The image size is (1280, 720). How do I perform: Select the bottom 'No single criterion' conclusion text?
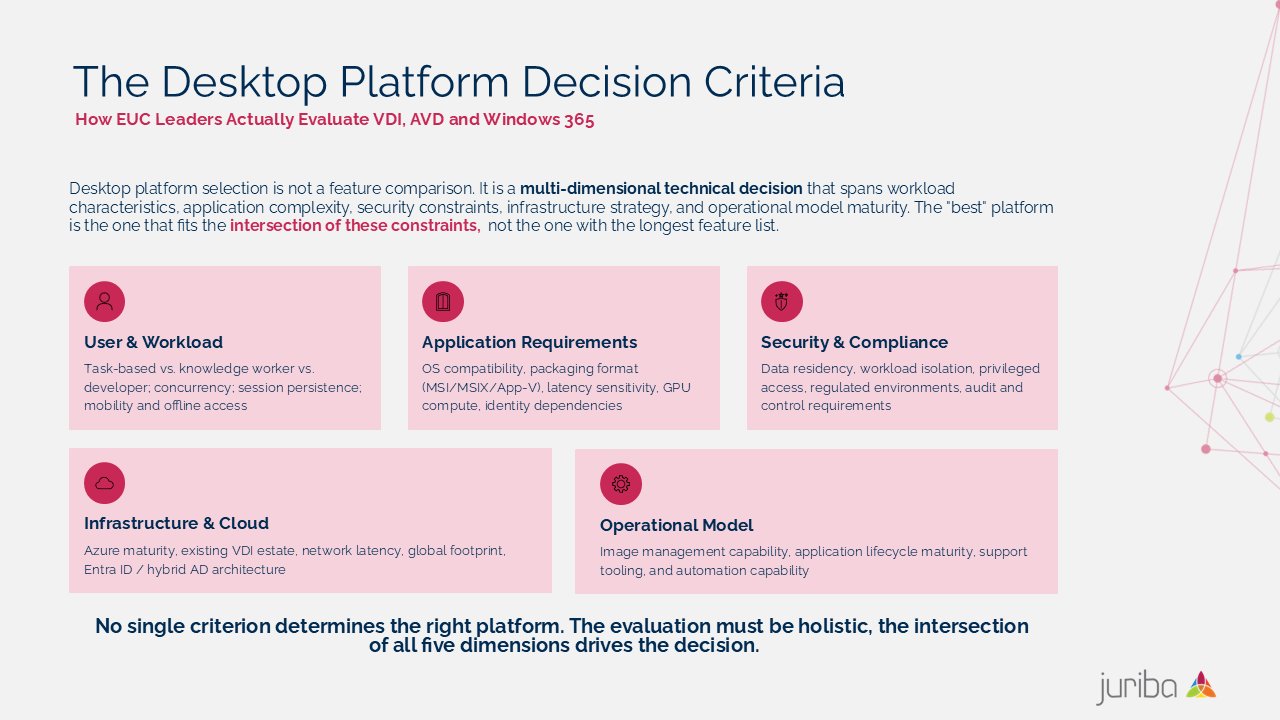tap(562, 635)
